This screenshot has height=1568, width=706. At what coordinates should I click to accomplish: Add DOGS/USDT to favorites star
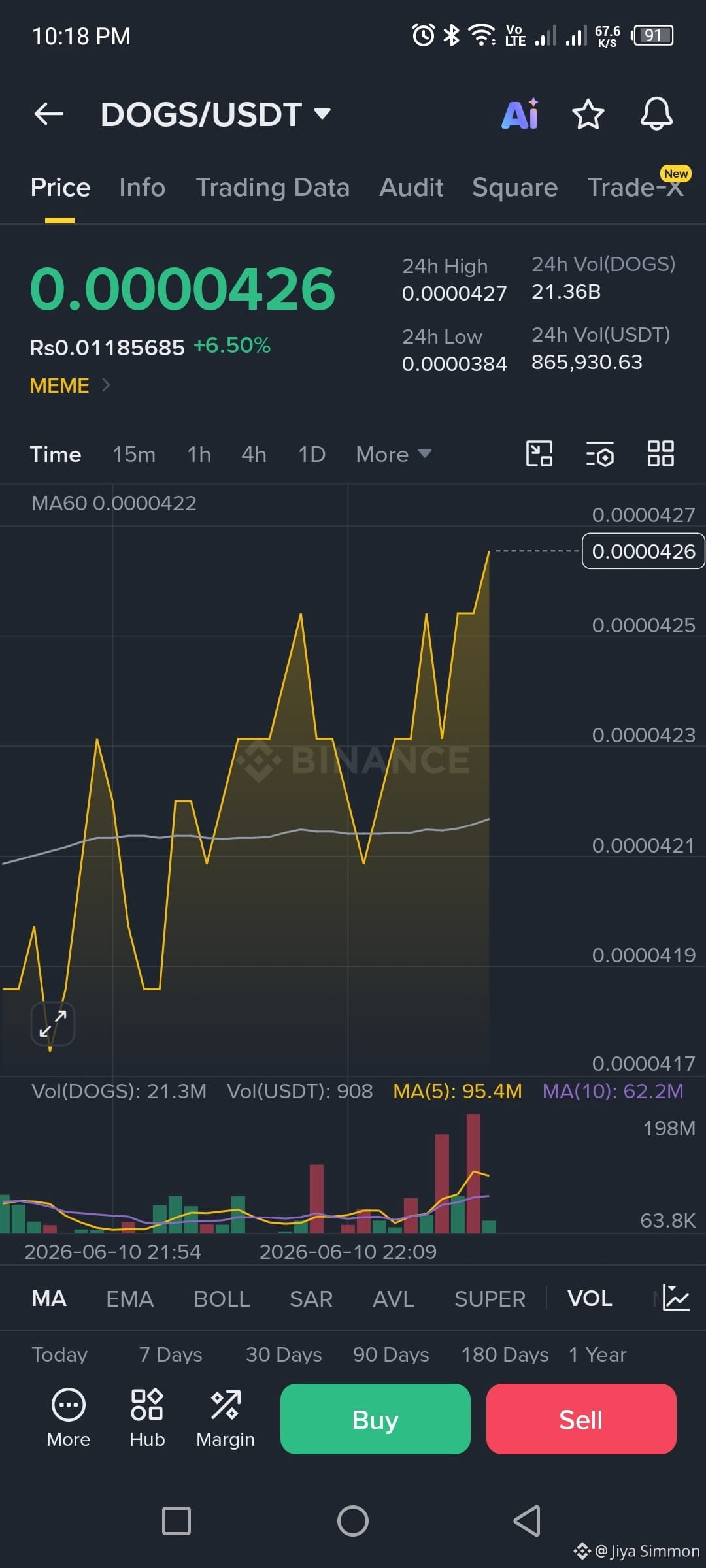coord(588,114)
